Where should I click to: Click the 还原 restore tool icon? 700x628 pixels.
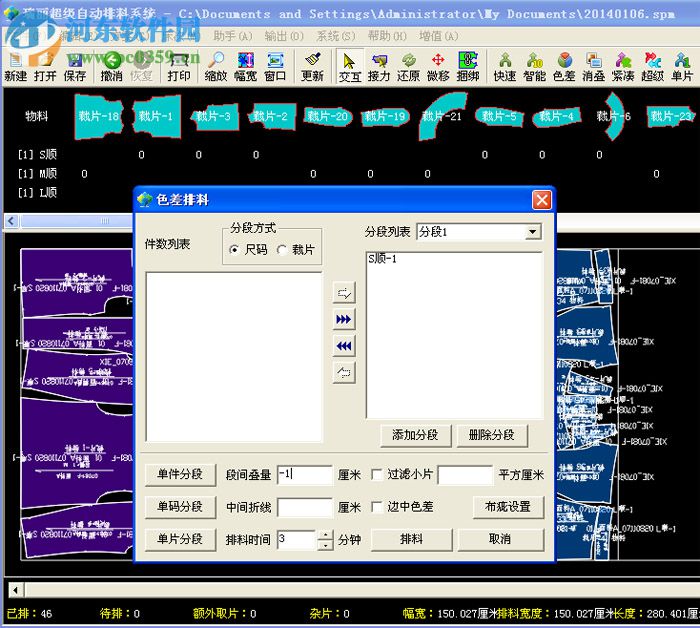coord(408,67)
